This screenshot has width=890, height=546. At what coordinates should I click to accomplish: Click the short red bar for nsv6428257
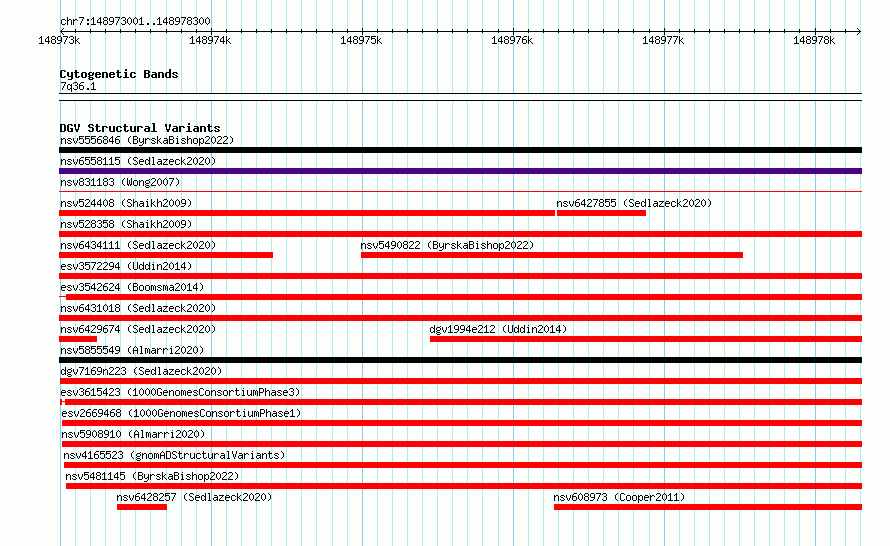(142, 507)
